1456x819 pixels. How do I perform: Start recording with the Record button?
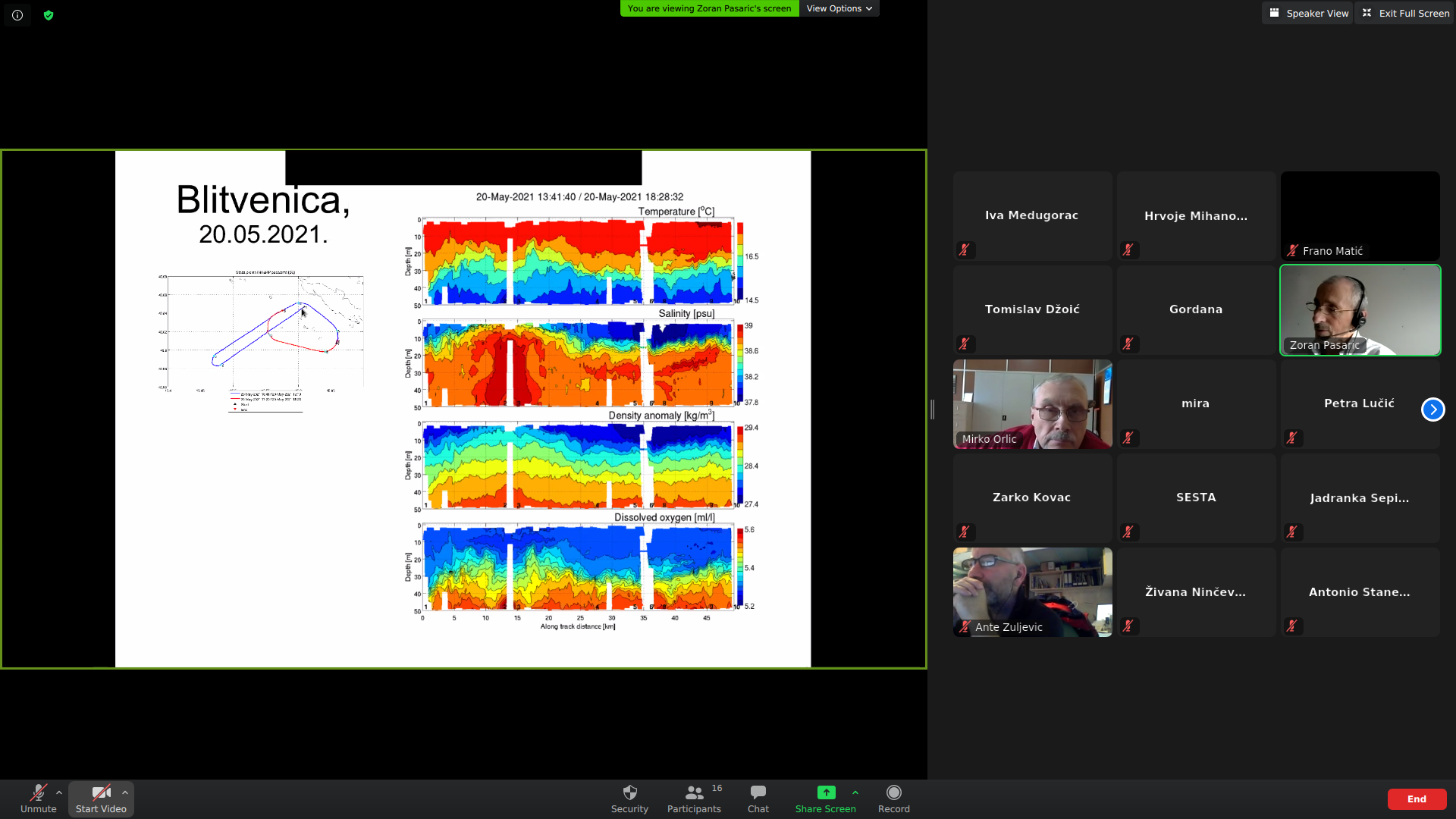point(894,799)
